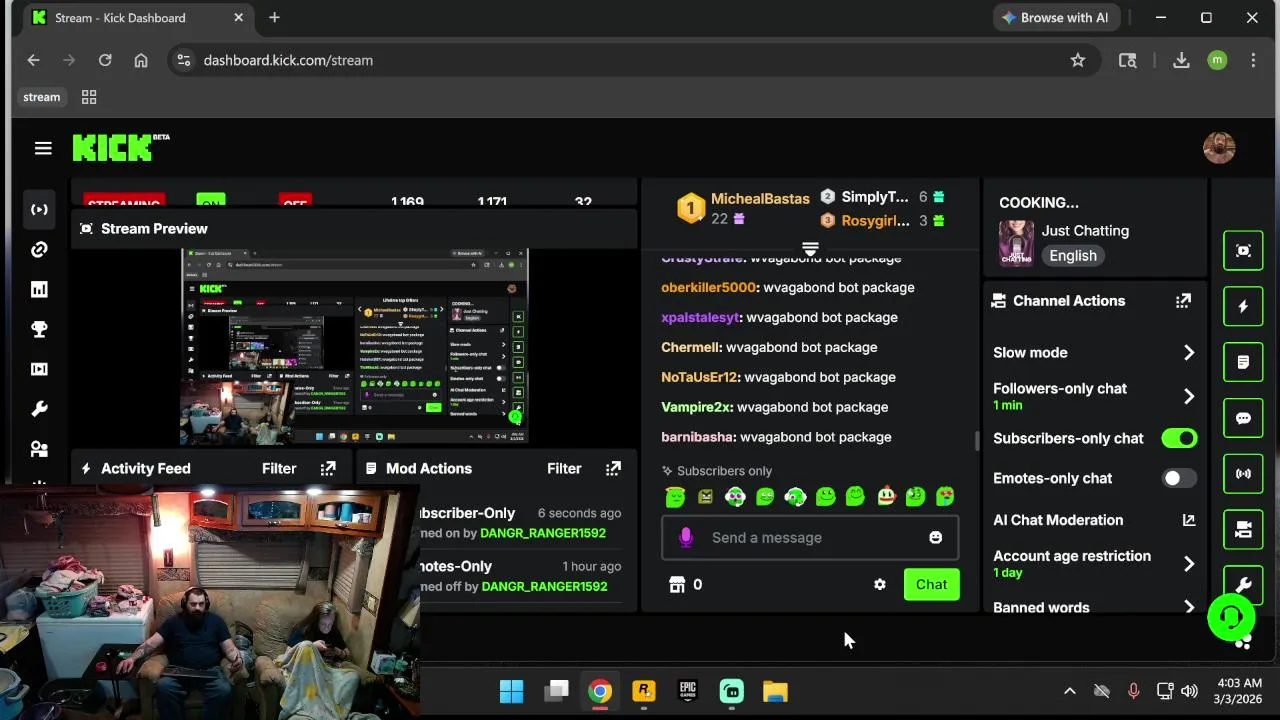Open the SimplyT... gifter entry
The width and height of the screenshot is (1280, 720).
click(x=875, y=197)
